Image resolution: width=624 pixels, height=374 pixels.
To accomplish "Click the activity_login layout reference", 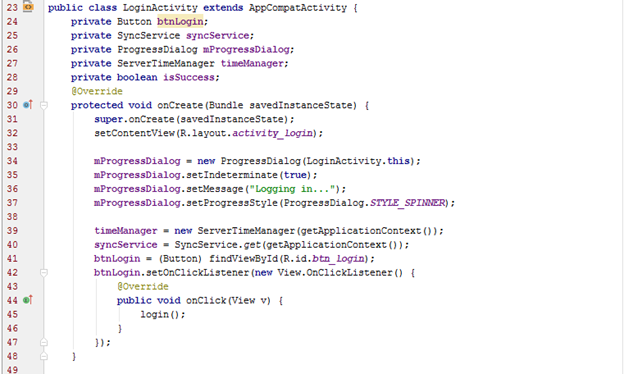I will point(272,133).
